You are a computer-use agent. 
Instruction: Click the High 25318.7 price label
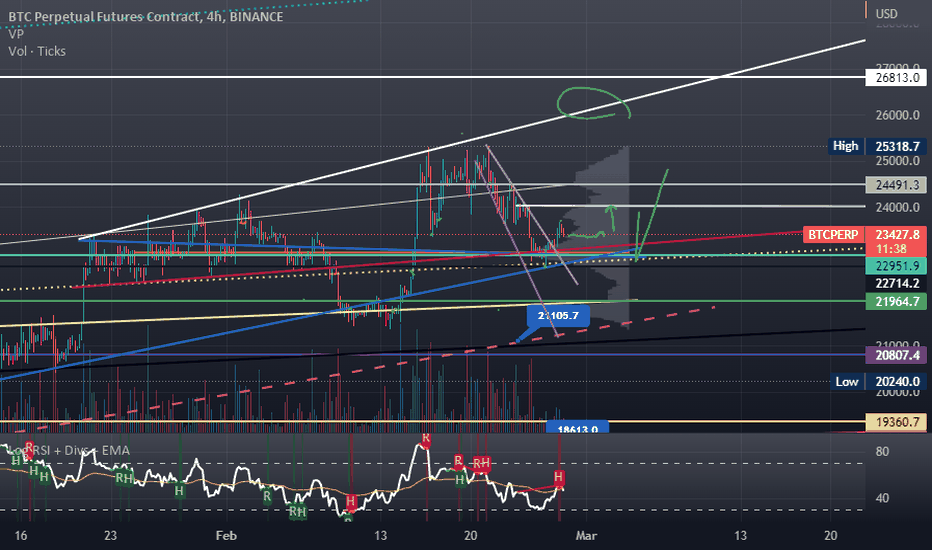coord(877,146)
